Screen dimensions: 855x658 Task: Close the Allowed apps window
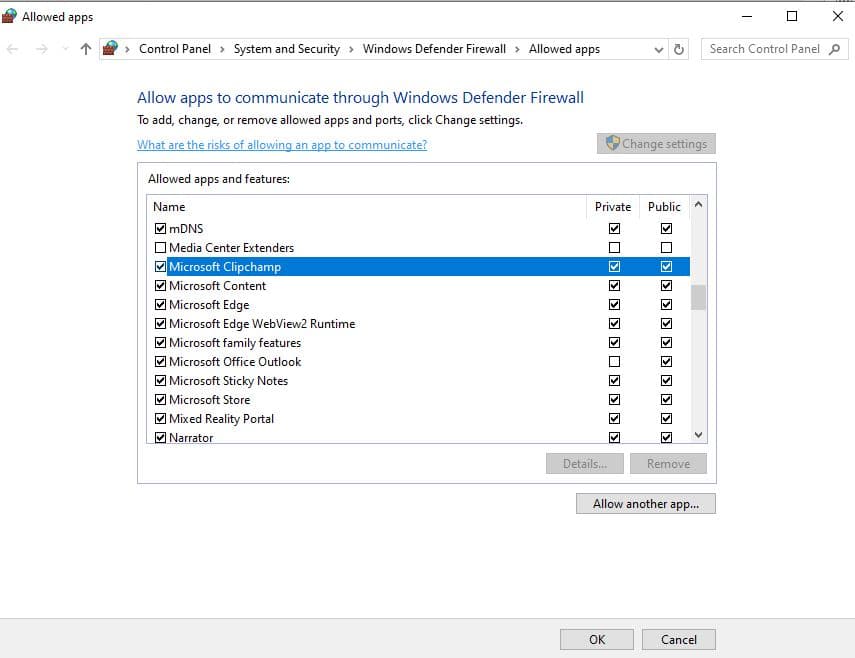click(x=838, y=16)
